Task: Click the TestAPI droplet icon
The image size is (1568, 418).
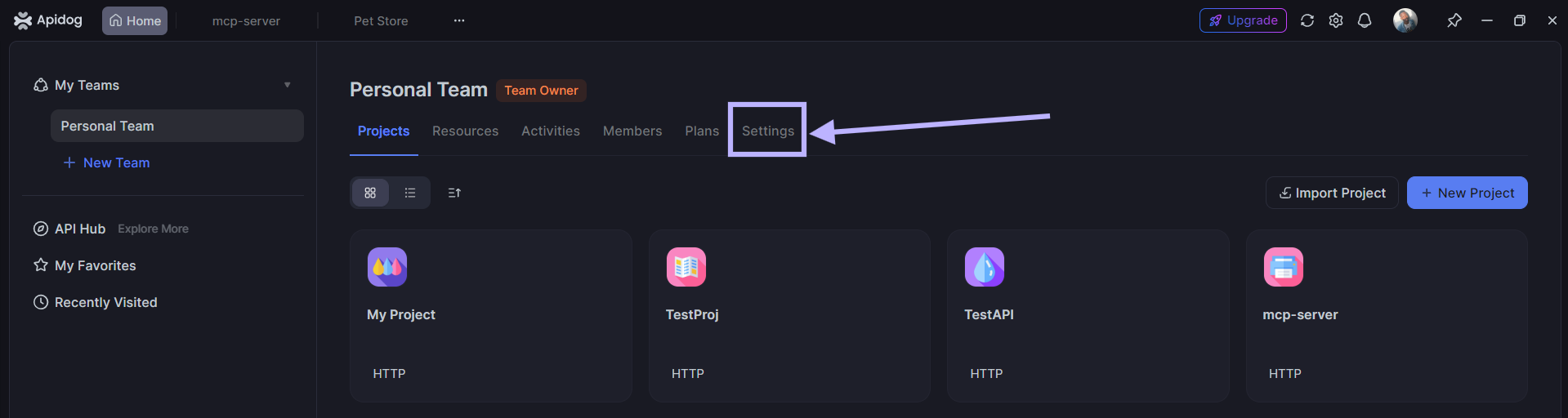Action: [x=985, y=267]
